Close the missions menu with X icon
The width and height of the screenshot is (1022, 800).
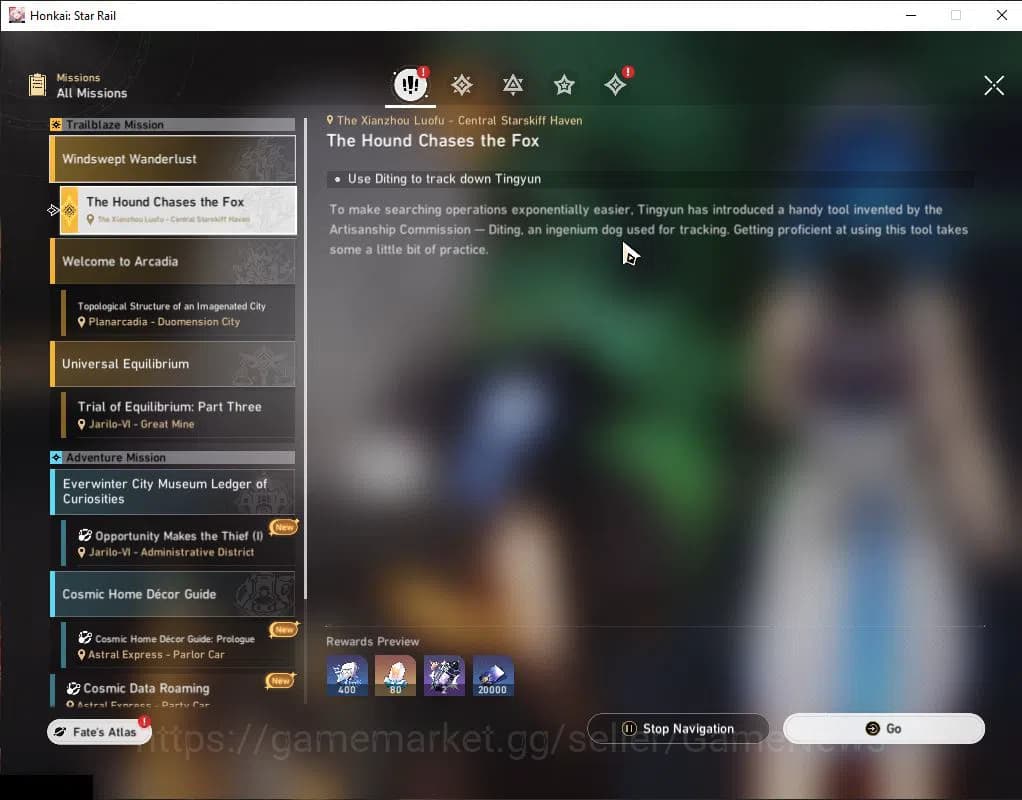tap(994, 85)
